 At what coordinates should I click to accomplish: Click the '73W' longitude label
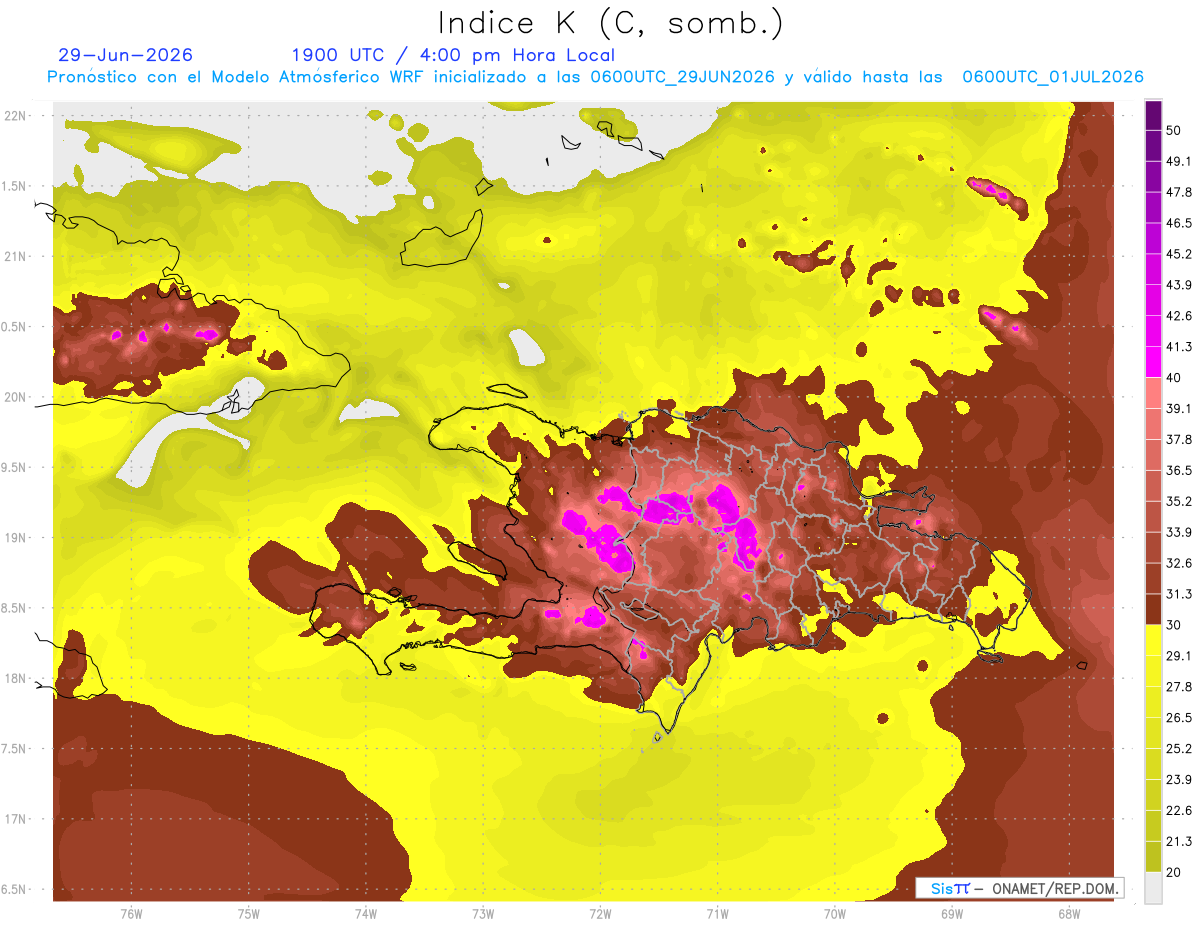tap(483, 914)
